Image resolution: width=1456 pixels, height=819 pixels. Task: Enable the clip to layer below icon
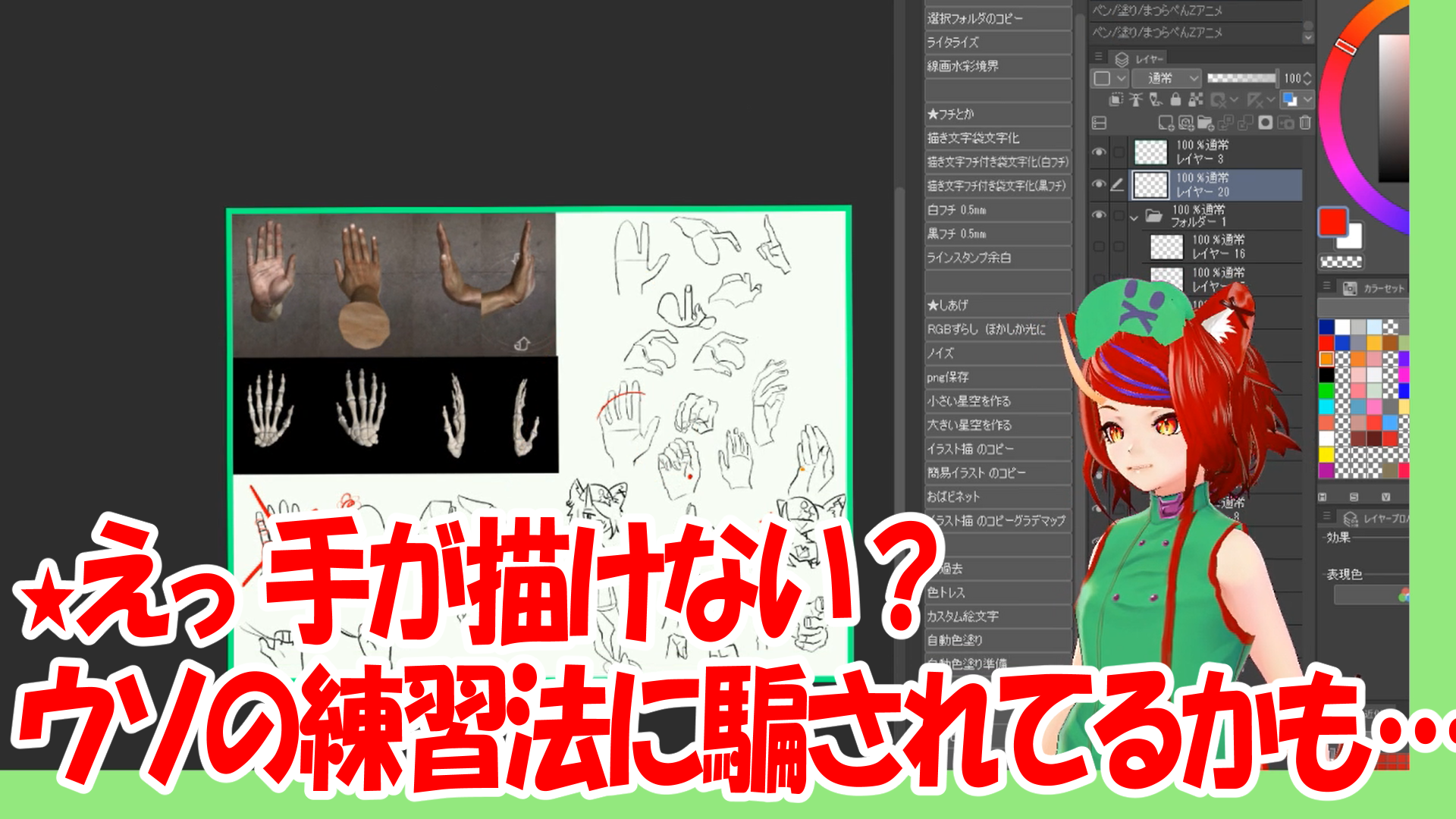(1116, 99)
